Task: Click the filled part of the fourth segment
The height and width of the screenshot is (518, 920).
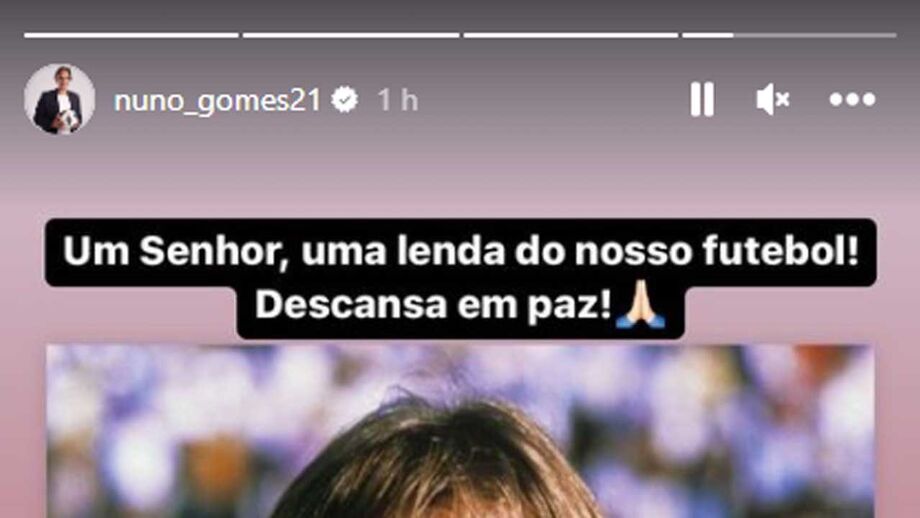Action: pos(708,35)
